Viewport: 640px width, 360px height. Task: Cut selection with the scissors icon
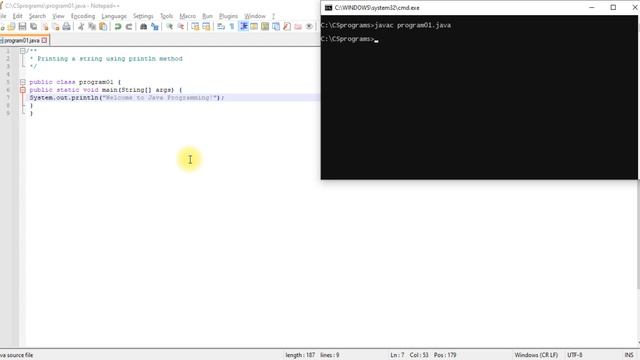(x=81, y=27)
